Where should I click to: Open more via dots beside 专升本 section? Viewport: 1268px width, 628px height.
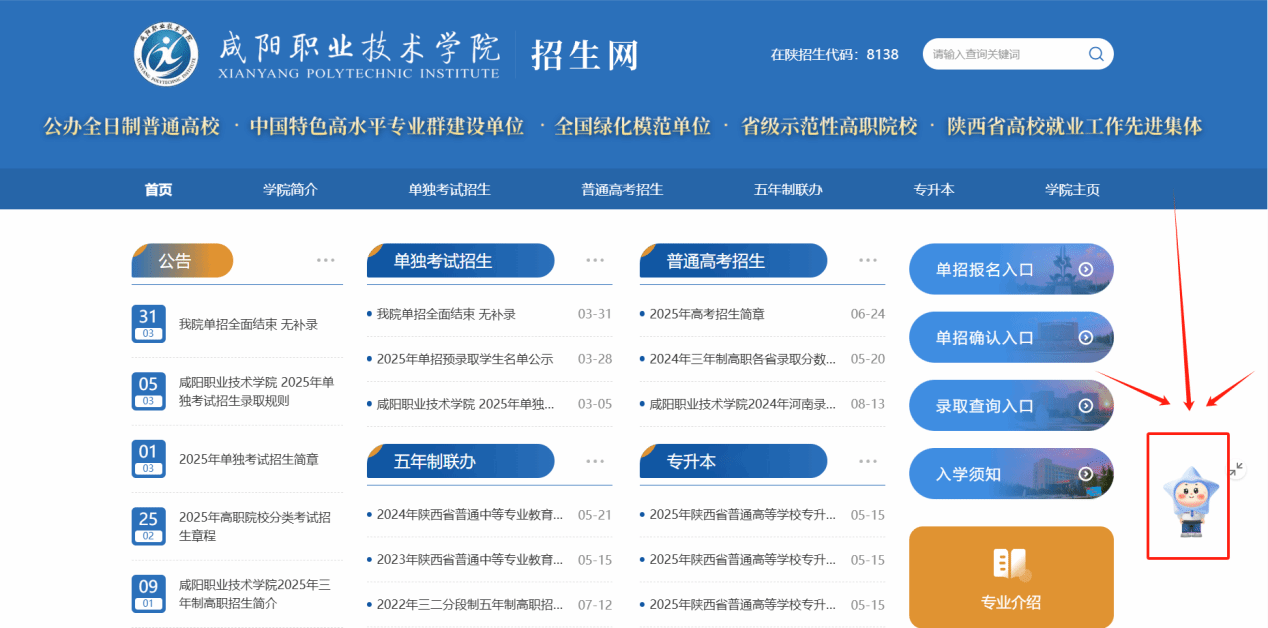[868, 461]
